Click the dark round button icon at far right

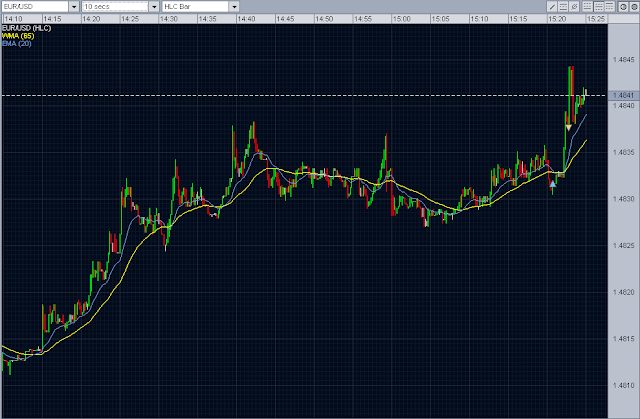(x=634, y=7)
